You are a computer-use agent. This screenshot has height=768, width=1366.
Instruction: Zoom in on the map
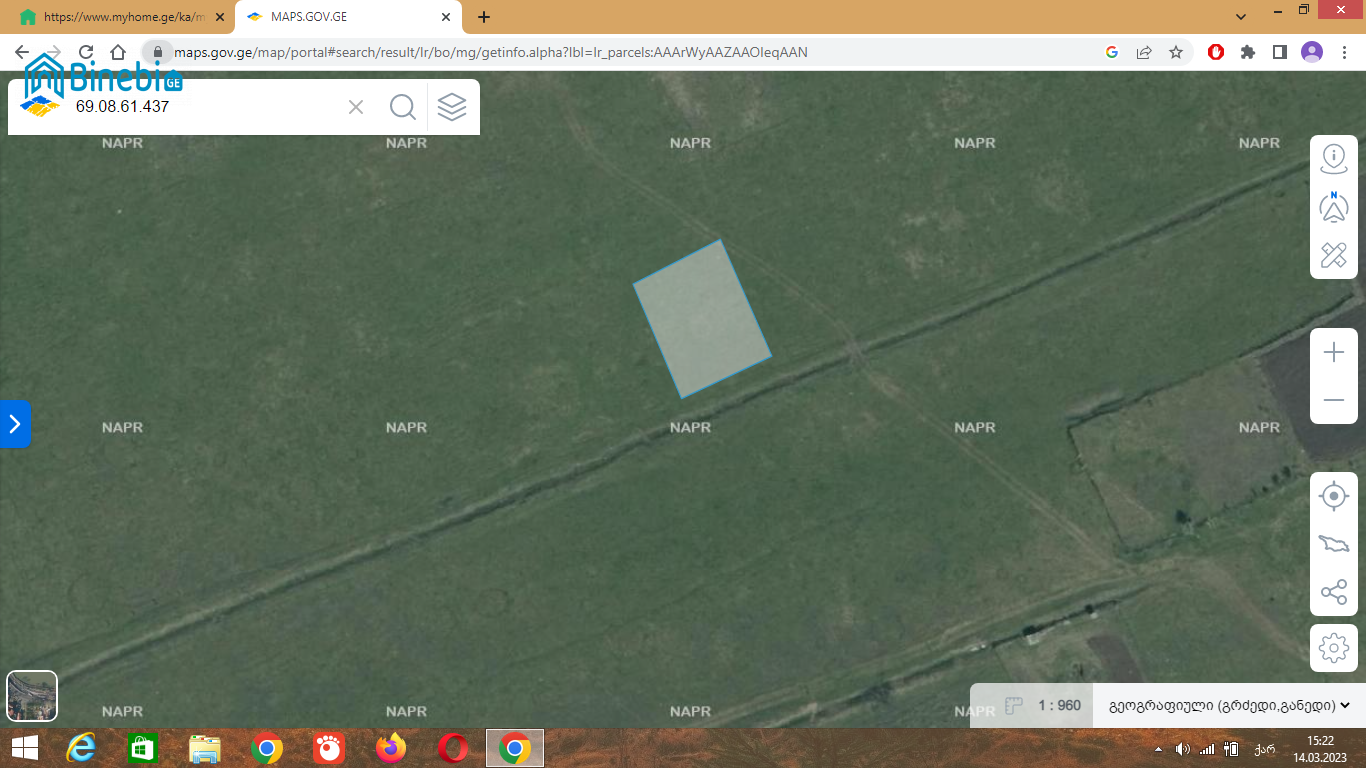click(1334, 352)
